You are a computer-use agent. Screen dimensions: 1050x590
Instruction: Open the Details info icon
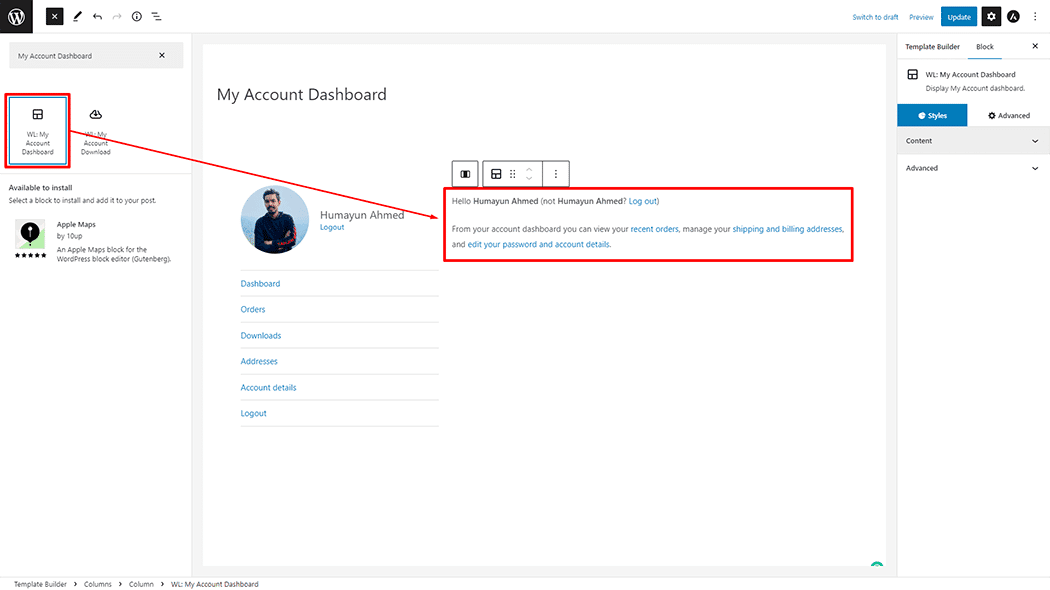137,17
